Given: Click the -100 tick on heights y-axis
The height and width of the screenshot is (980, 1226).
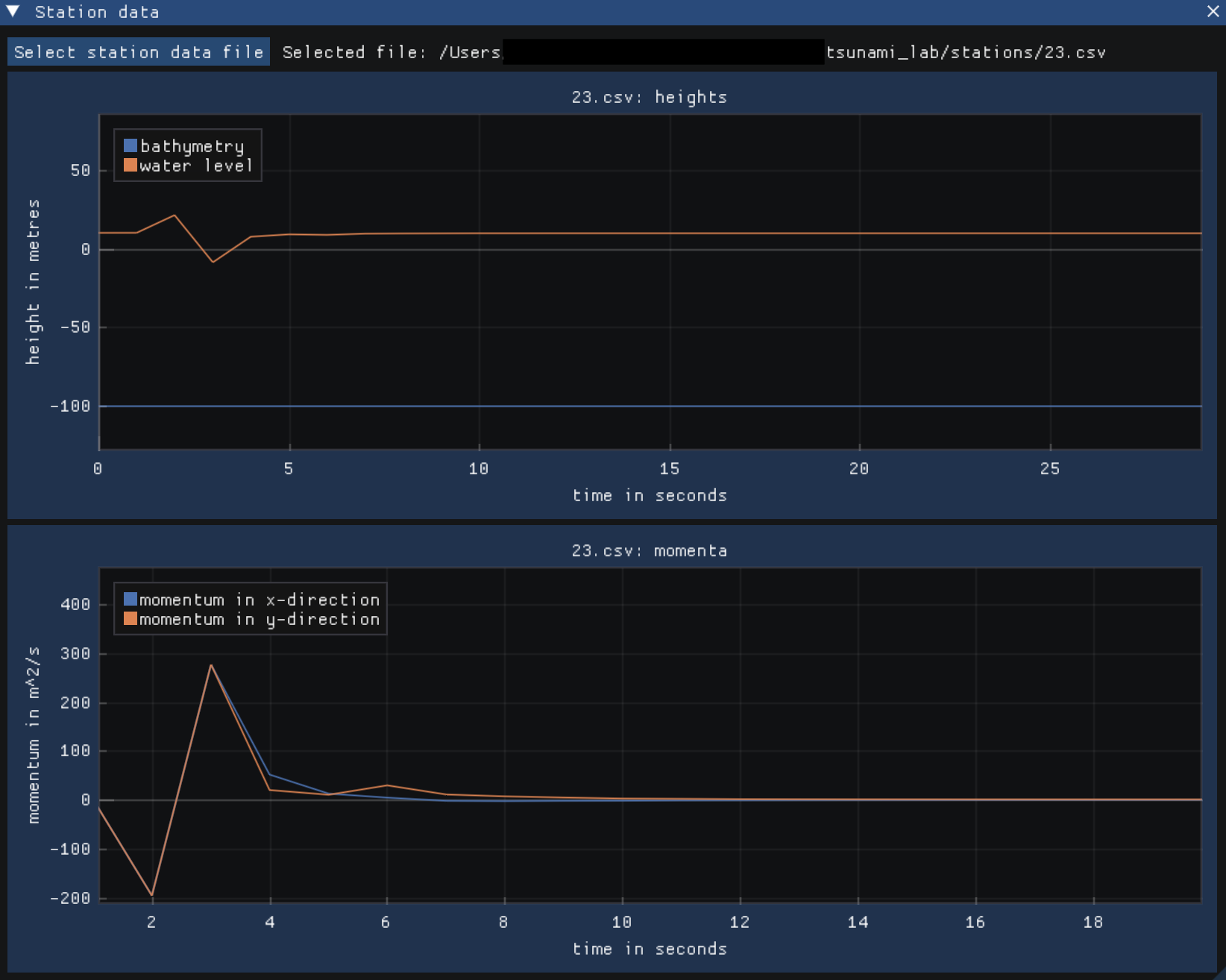Looking at the screenshot, I should [x=70, y=406].
